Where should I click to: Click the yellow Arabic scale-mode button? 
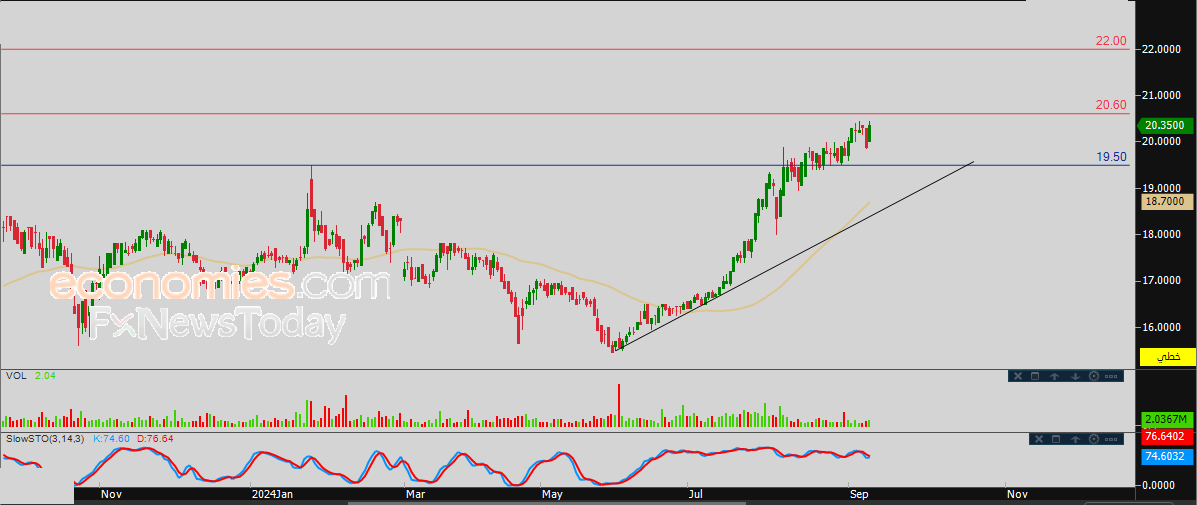click(1166, 356)
